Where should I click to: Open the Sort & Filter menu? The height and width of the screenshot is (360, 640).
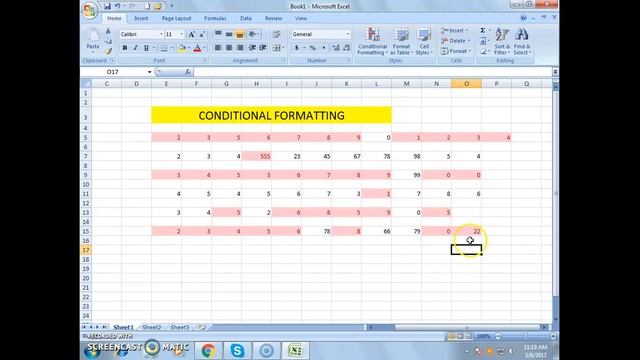(502, 41)
